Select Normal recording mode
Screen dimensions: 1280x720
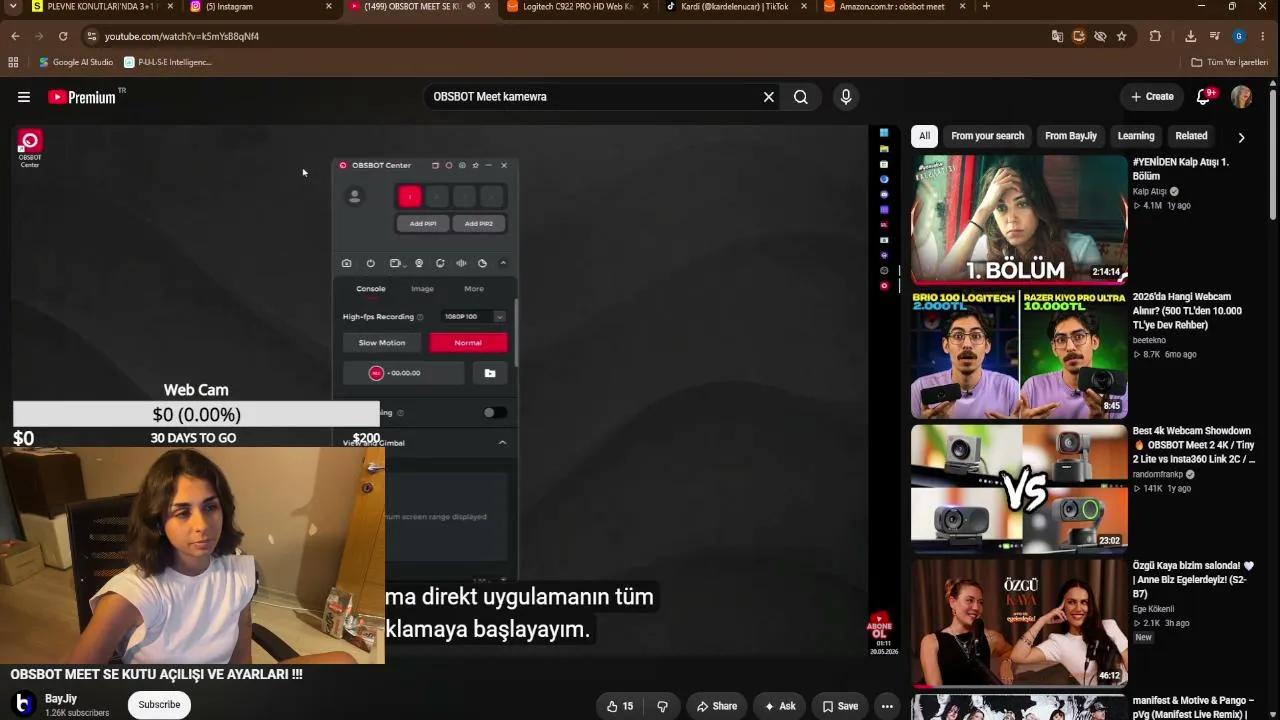pyautogui.click(x=468, y=343)
